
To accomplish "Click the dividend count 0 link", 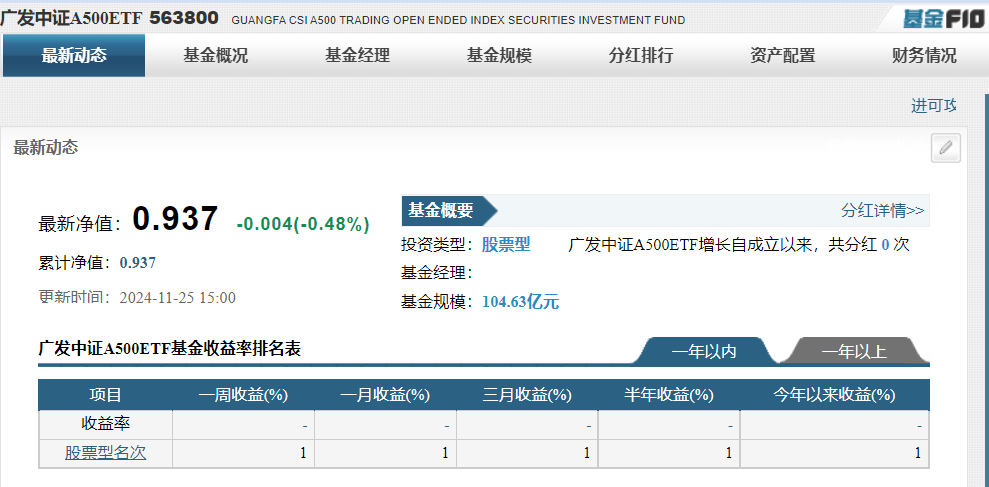I will point(885,245).
